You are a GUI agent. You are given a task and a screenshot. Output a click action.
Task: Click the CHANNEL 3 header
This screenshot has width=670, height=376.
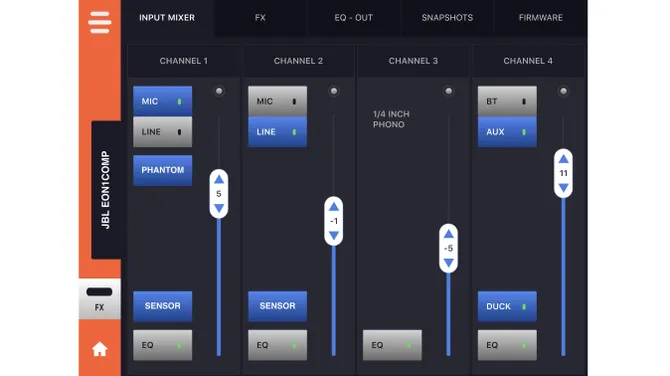(x=413, y=61)
